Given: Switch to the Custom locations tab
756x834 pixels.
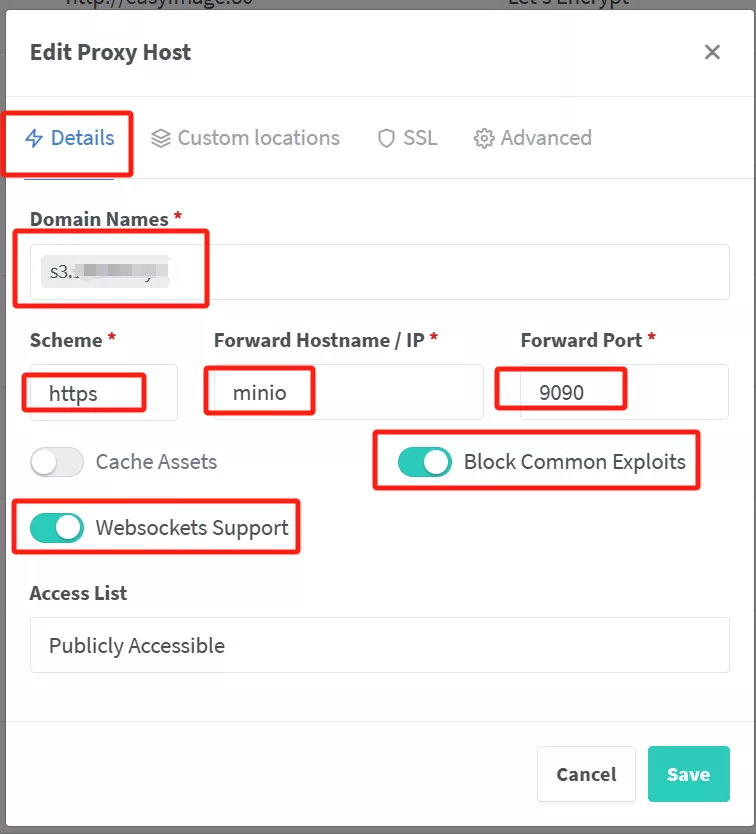Looking at the screenshot, I should [x=258, y=138].
